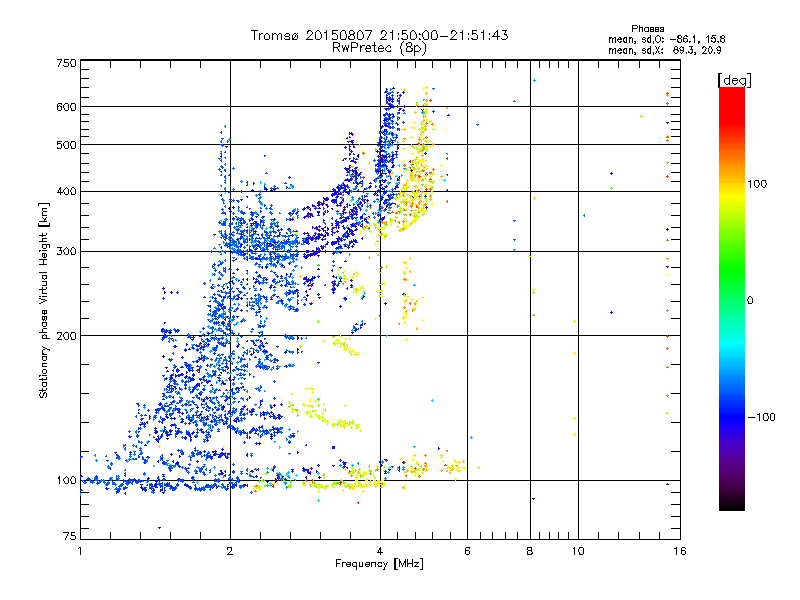
Task: Click the y-axis height tick label '100'
Action: click(67, 481)
